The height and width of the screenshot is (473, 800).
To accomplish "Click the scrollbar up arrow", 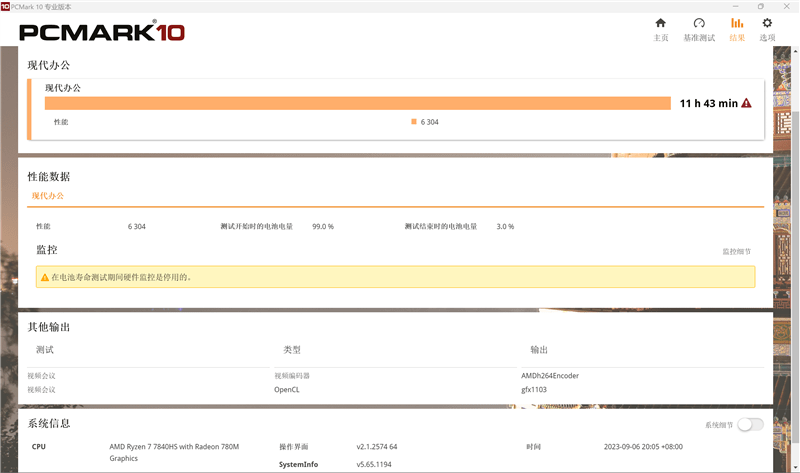I will [795, 51].
